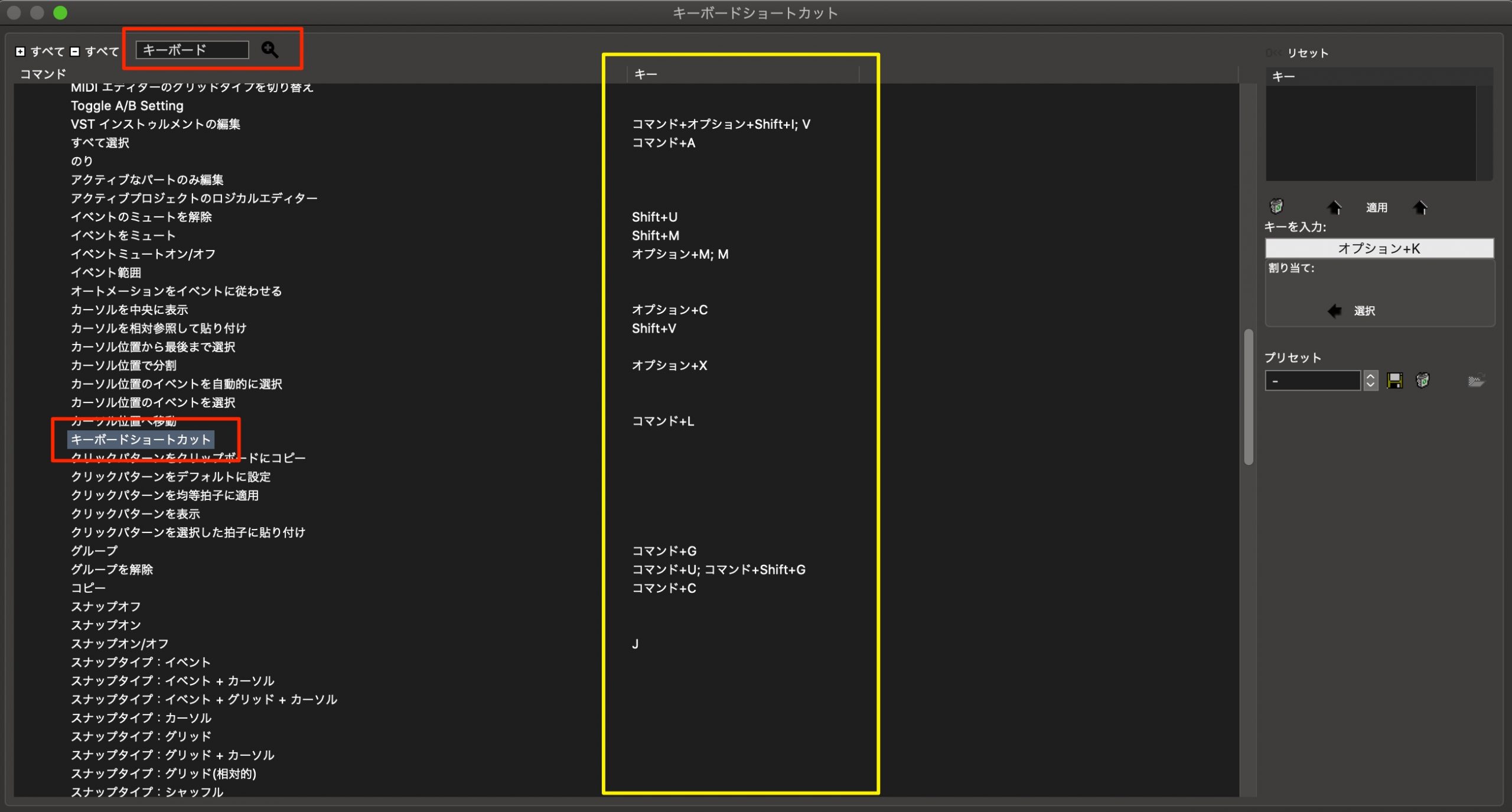Select イベントのミュートを解除 command
1512x812 pixels.
tap(141, 217)
